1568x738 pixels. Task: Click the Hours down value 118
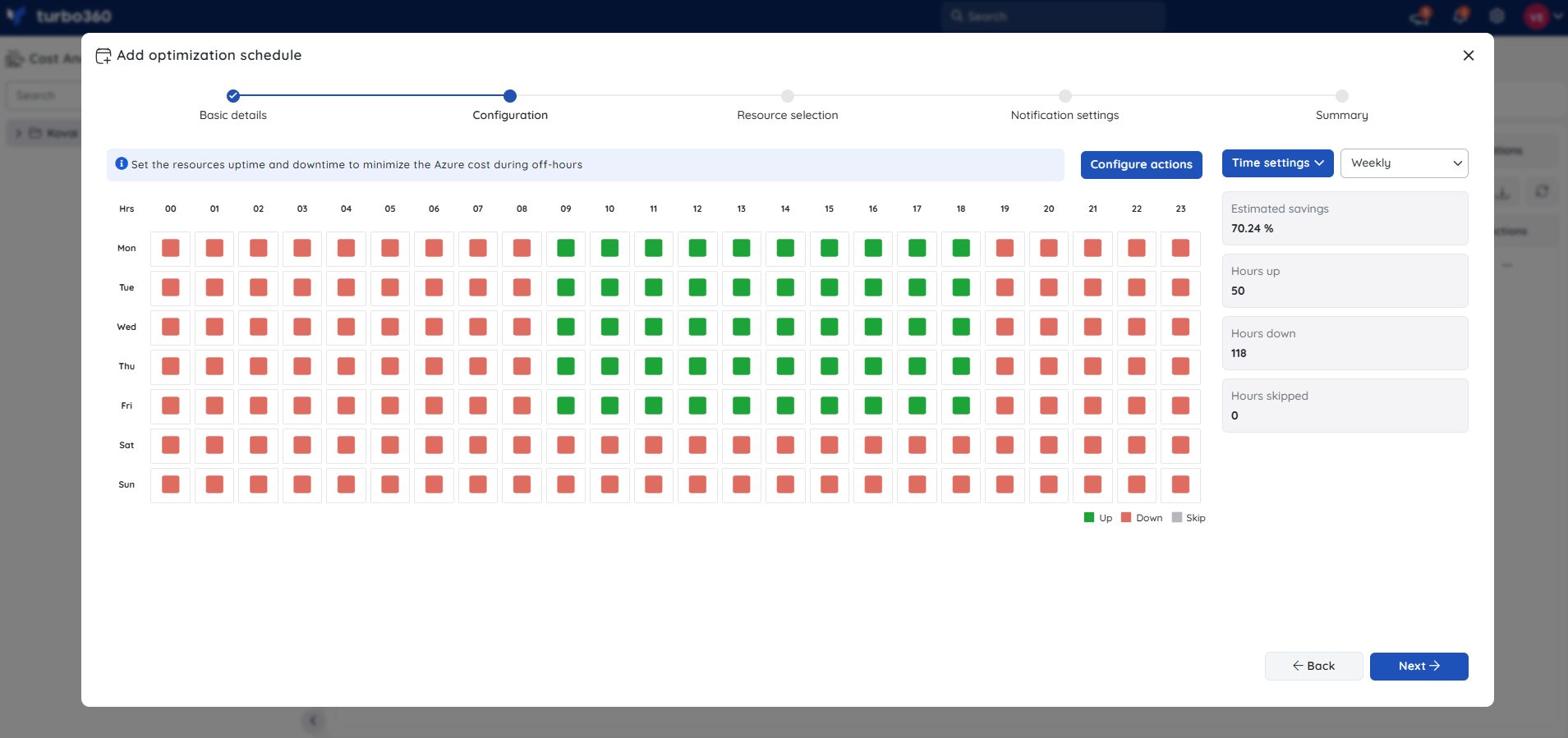tap(1239, 353)
